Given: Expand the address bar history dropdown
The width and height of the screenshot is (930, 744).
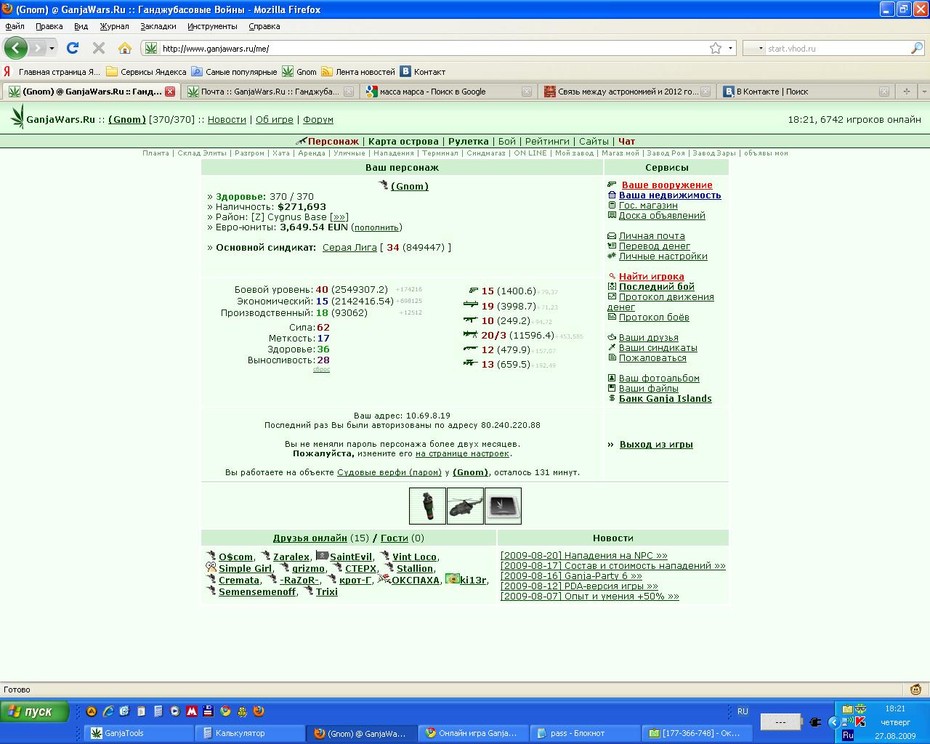Looking at the screenshot, I should tap(731, 48).
